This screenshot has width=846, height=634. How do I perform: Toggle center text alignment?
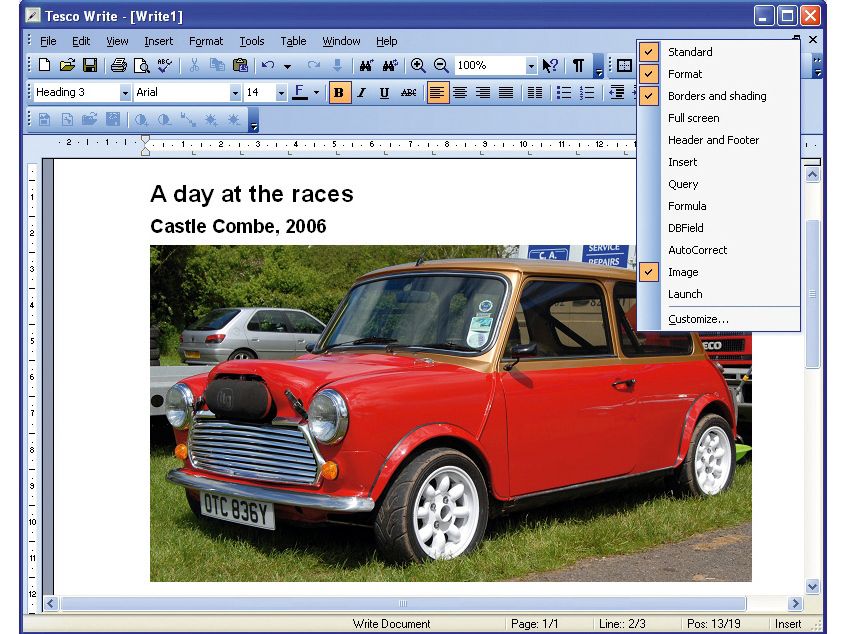(x=460, y=93)
